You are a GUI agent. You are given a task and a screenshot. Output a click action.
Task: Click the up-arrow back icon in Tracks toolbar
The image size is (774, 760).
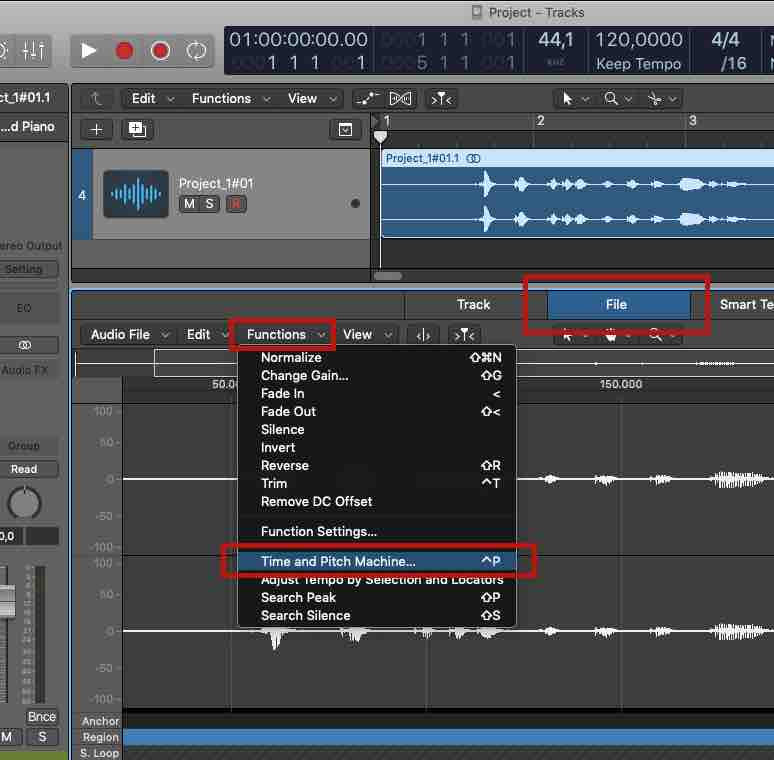[96, 99]
